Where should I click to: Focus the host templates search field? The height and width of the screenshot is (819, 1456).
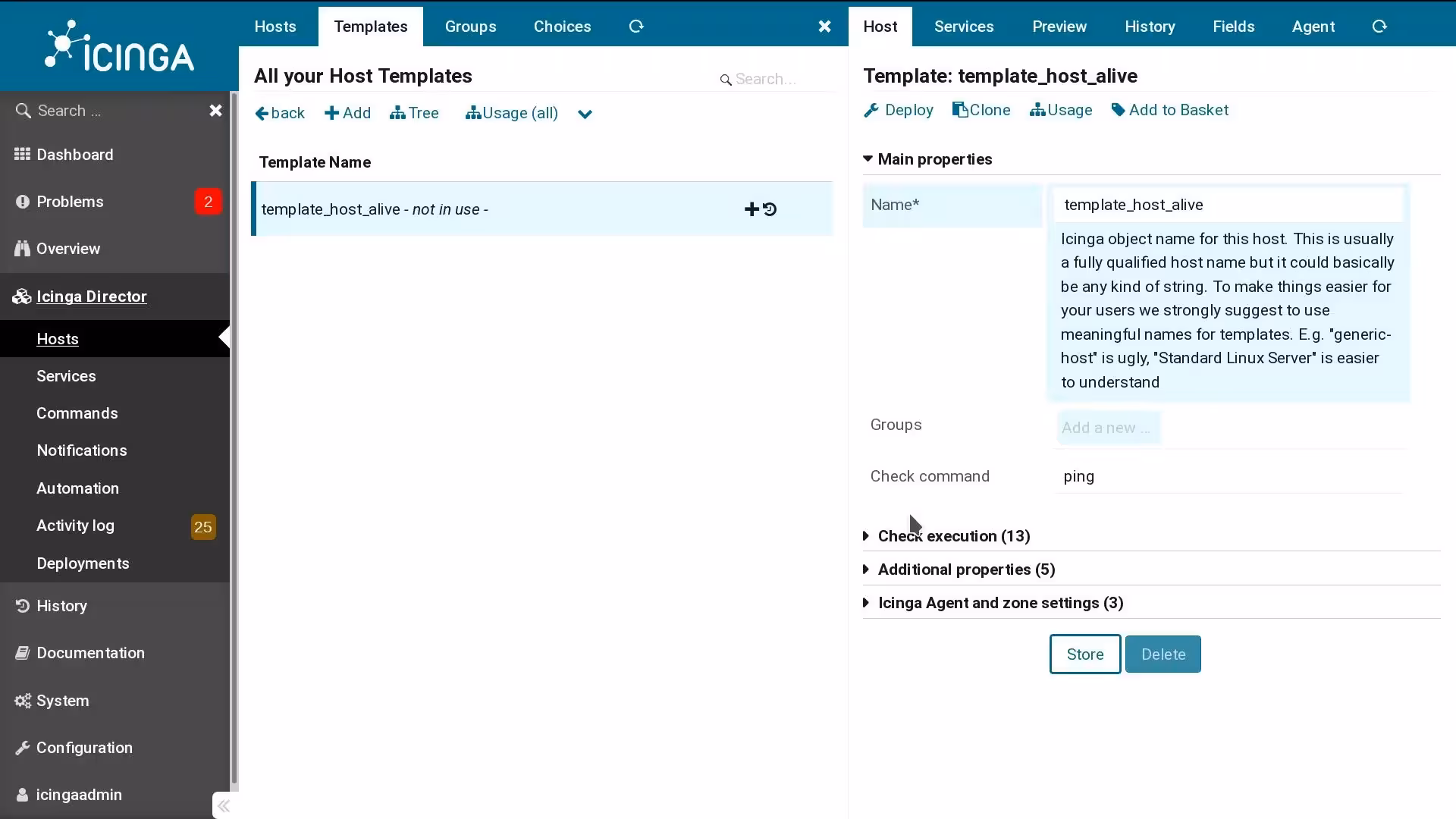pyautogui.click(x=777, y=79)
